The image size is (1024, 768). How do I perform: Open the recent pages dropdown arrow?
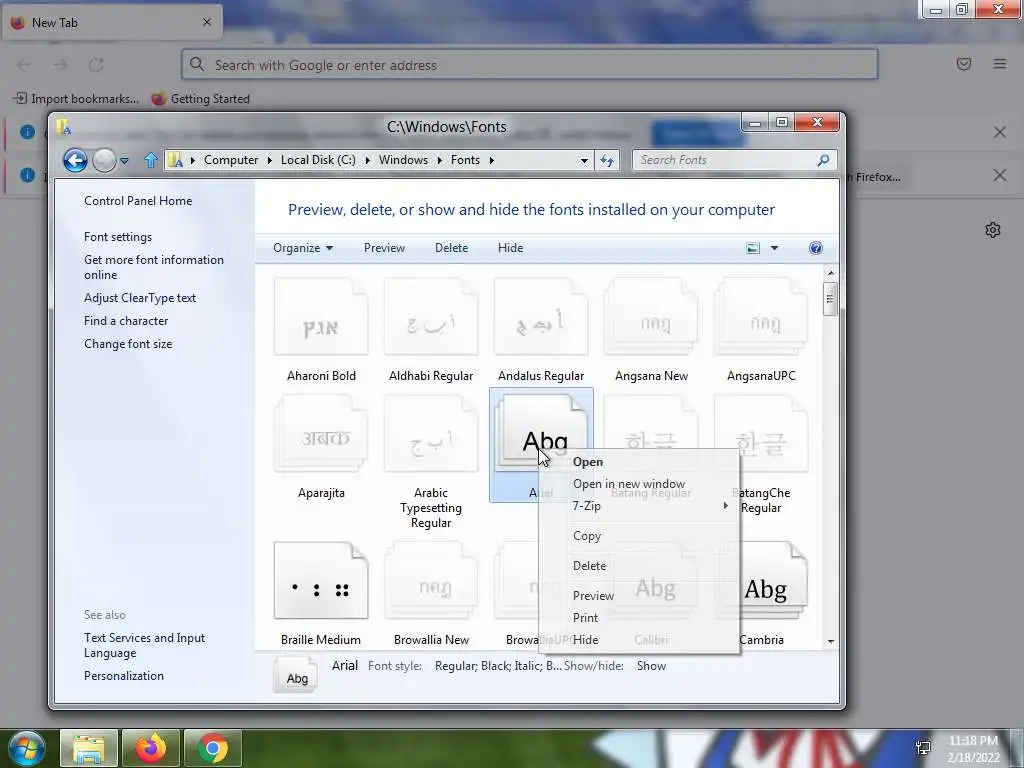coord(124,161)
